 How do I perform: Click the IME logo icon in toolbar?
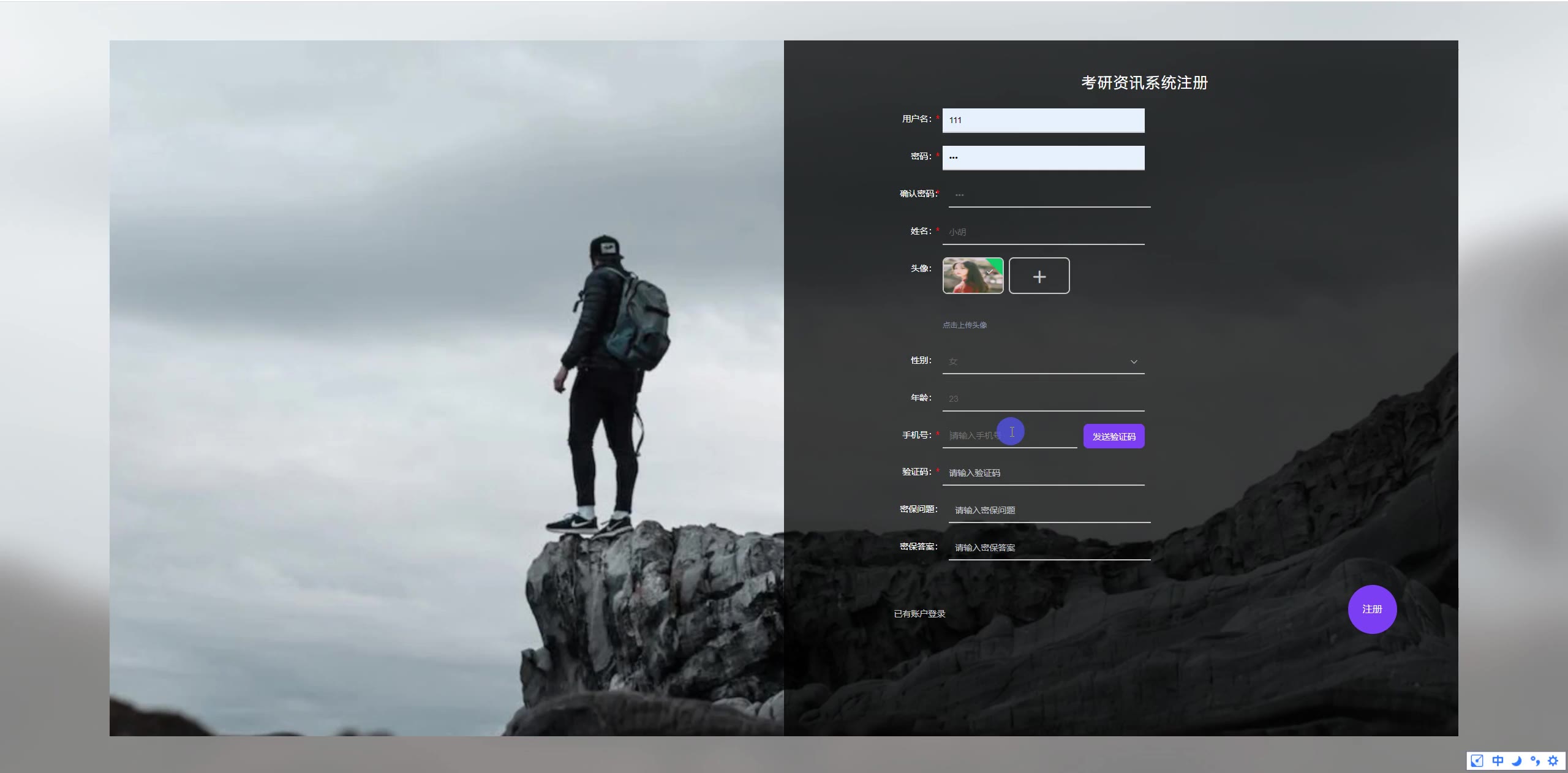pos(1477,761)
